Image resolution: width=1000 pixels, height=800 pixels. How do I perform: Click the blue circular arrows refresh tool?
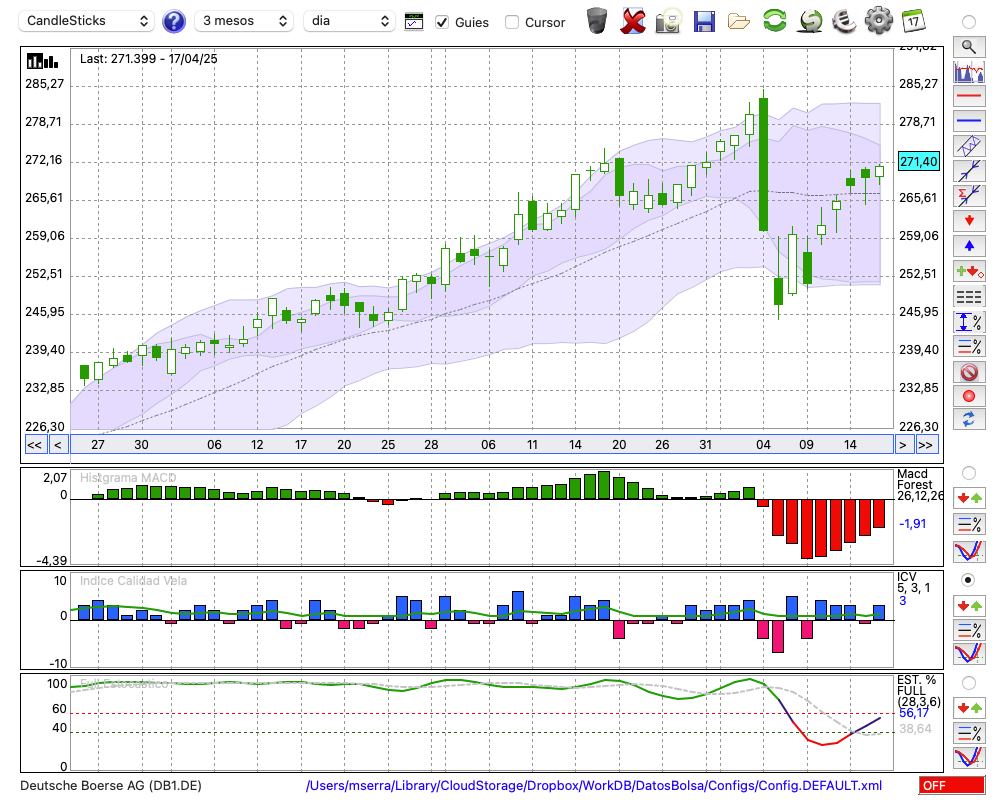[969, 420]
